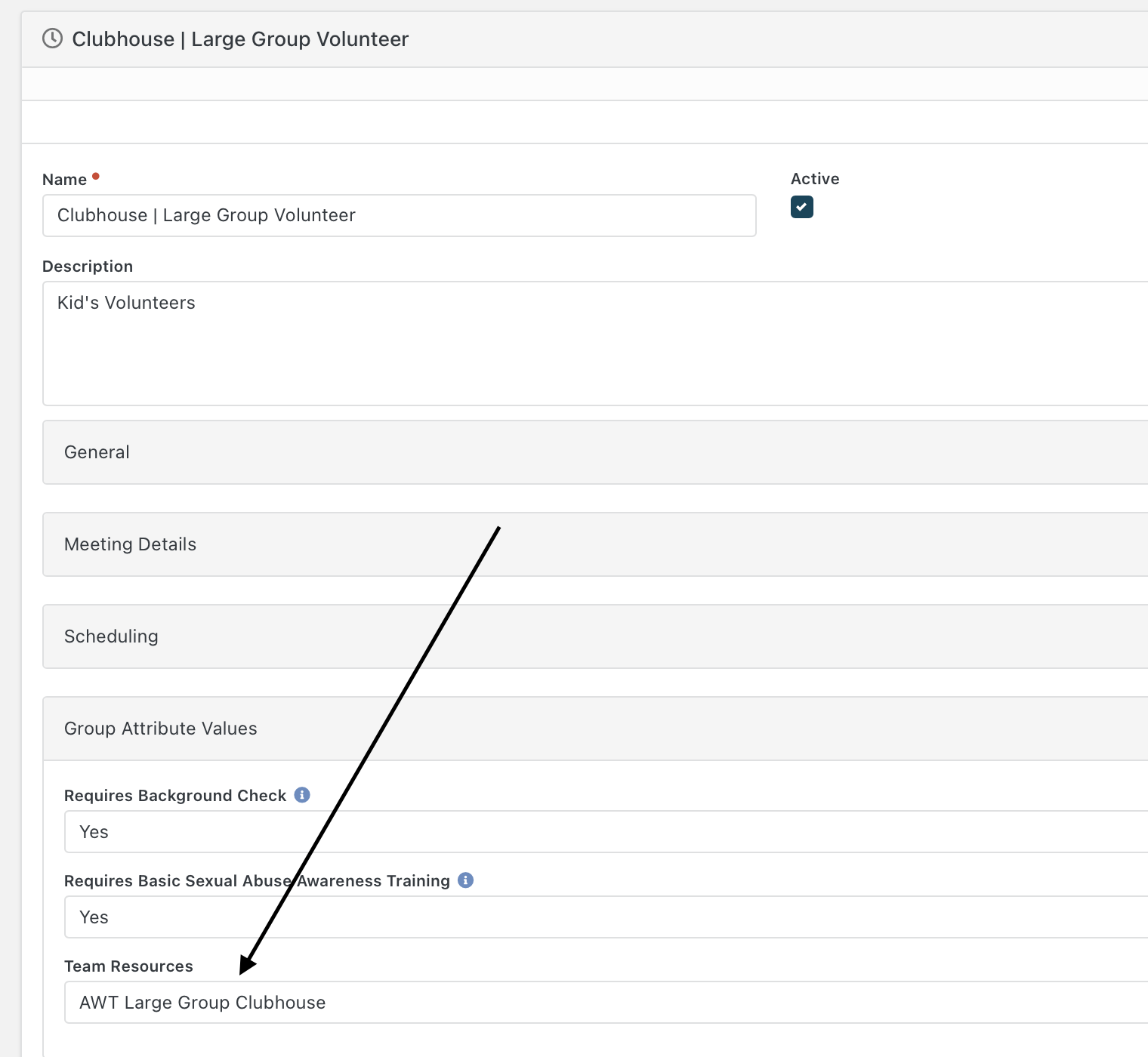Click the clock icon beside the page title
The width and height of the screenshot is (1148, 1057).
point(52,39)
